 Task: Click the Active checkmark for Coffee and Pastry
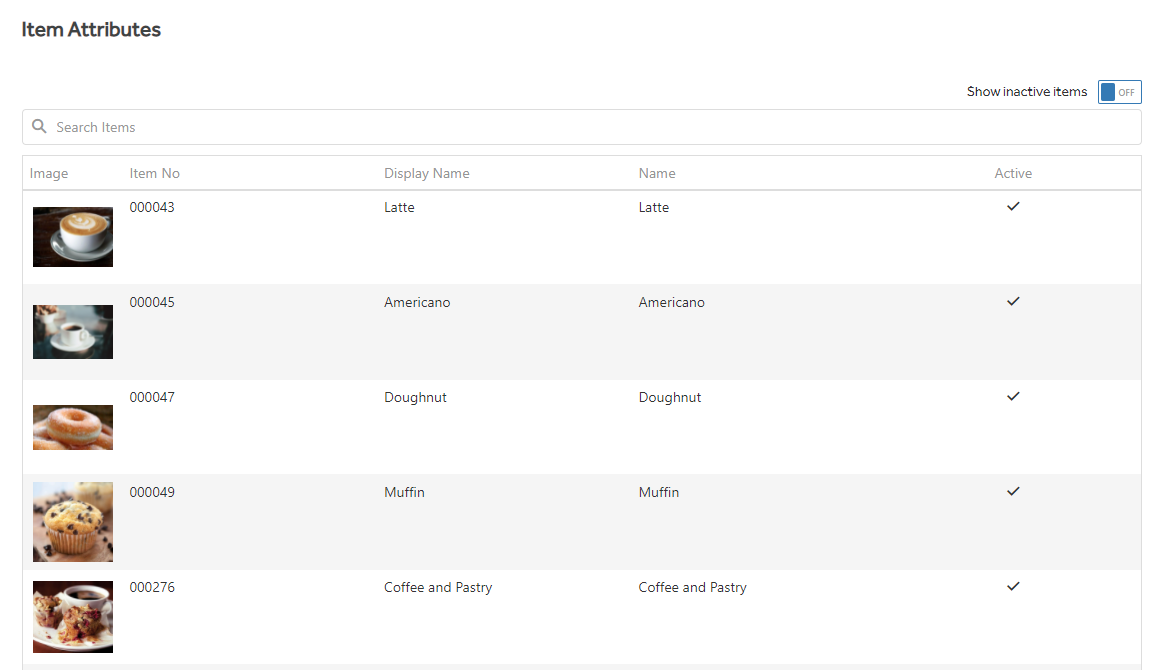(1013, 586)
